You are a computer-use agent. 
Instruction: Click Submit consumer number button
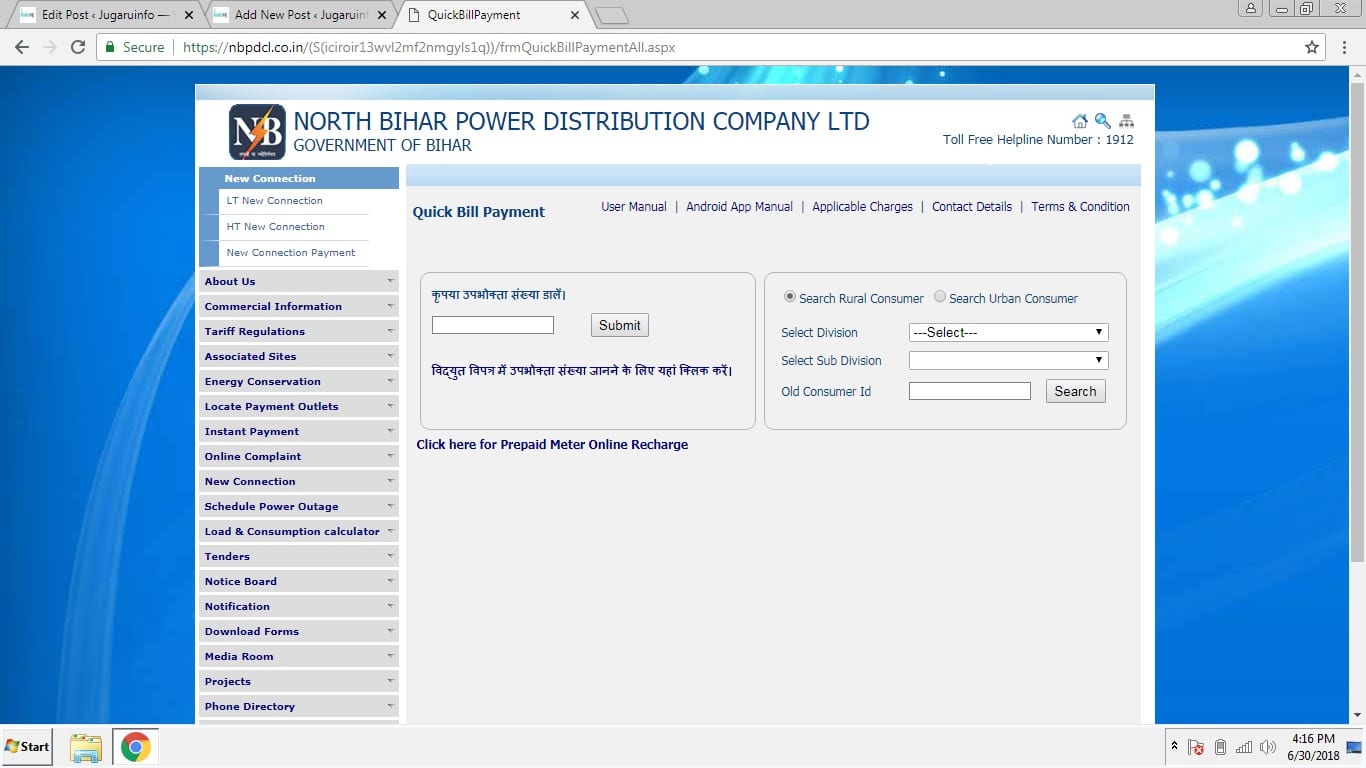pos(620,325)
